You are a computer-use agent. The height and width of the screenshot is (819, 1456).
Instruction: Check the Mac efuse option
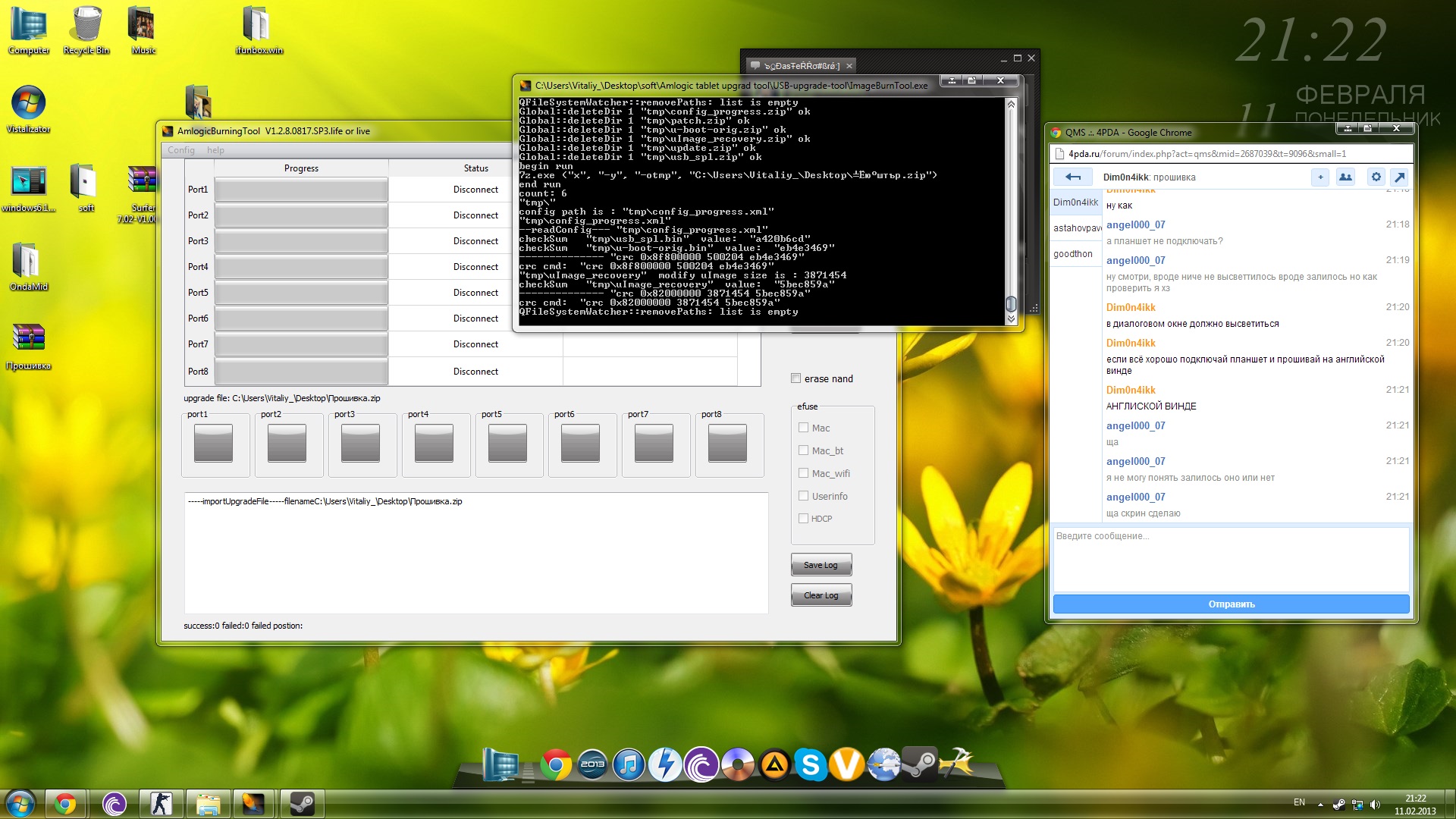coord(803,428)
